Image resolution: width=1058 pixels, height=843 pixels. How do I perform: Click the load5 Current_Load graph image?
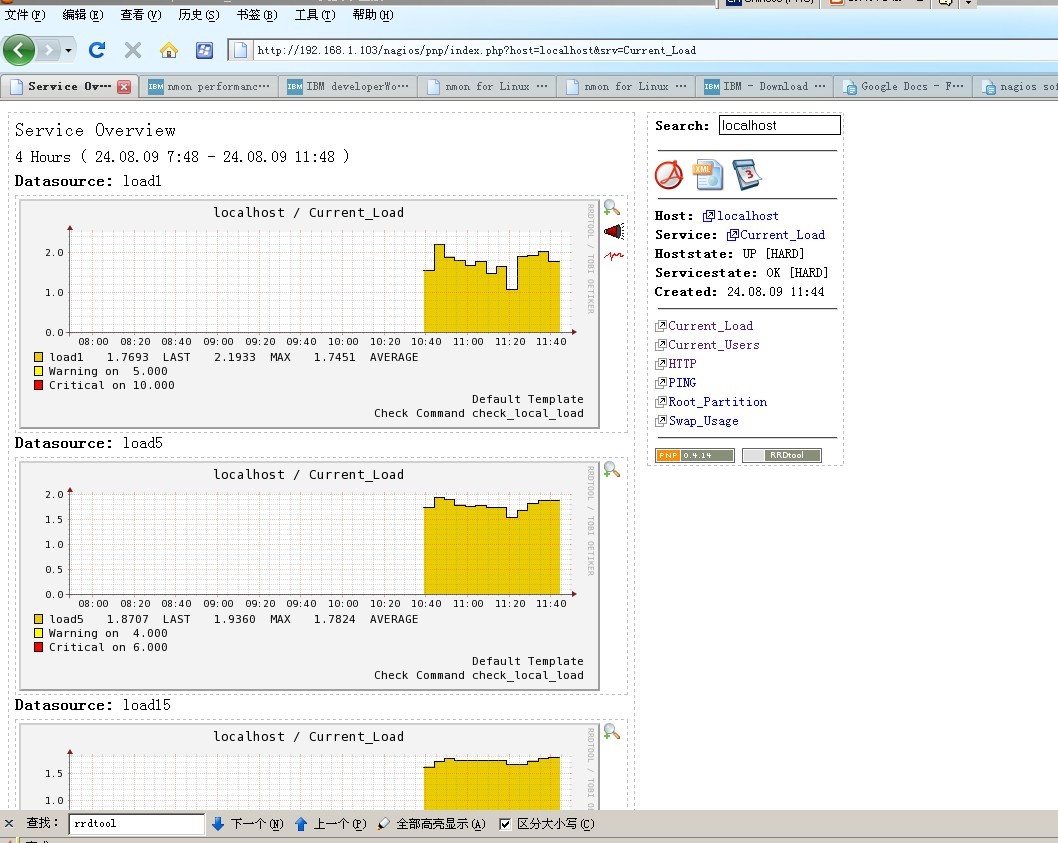point(309,575)
